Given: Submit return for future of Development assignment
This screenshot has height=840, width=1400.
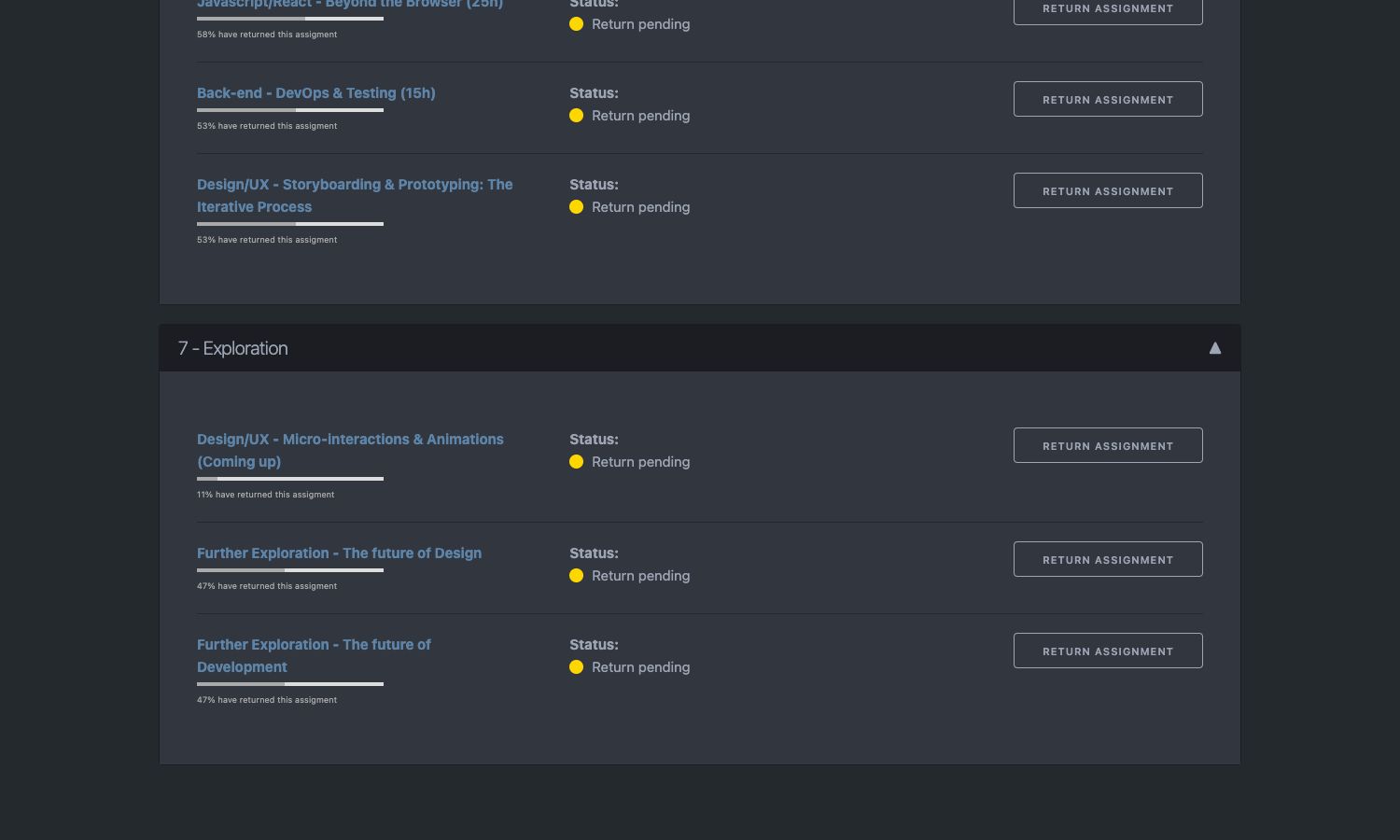Looking at the screenshot, I should pyautogui.click(x=1107, y=651).
